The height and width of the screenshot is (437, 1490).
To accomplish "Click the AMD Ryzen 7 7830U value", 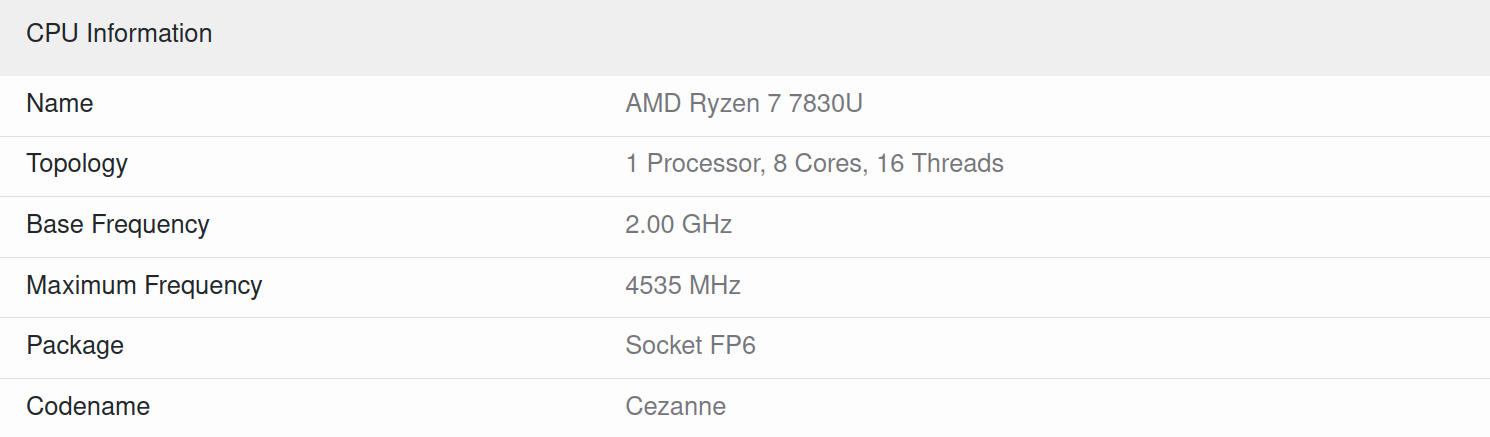I will pos(744,104).
